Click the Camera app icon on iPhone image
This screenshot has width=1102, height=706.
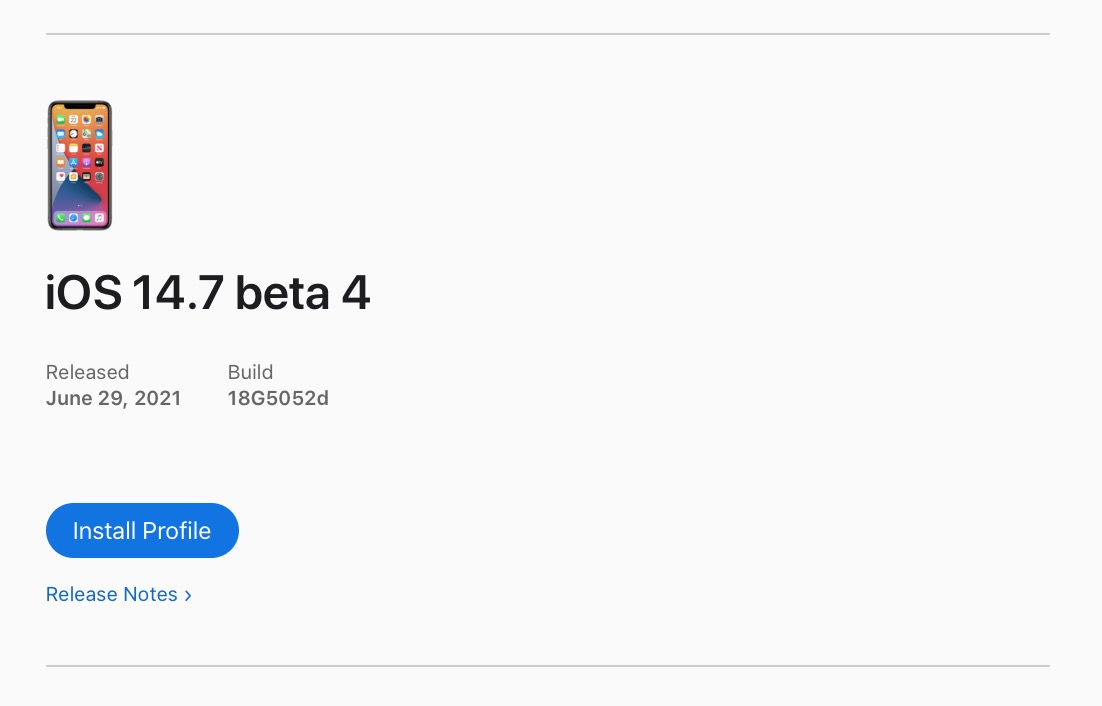pyautogui.click(x=99, y=119)
